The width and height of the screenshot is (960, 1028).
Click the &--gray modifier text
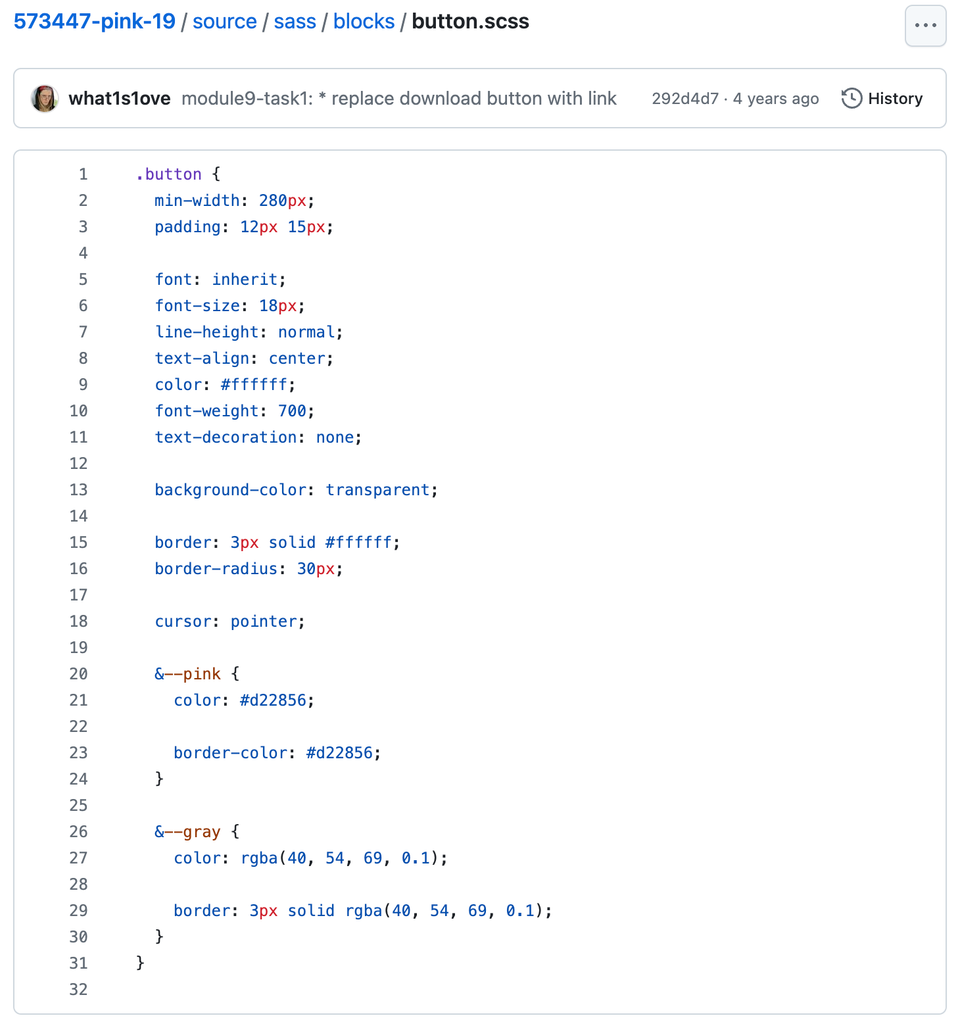tap(187, 832)
